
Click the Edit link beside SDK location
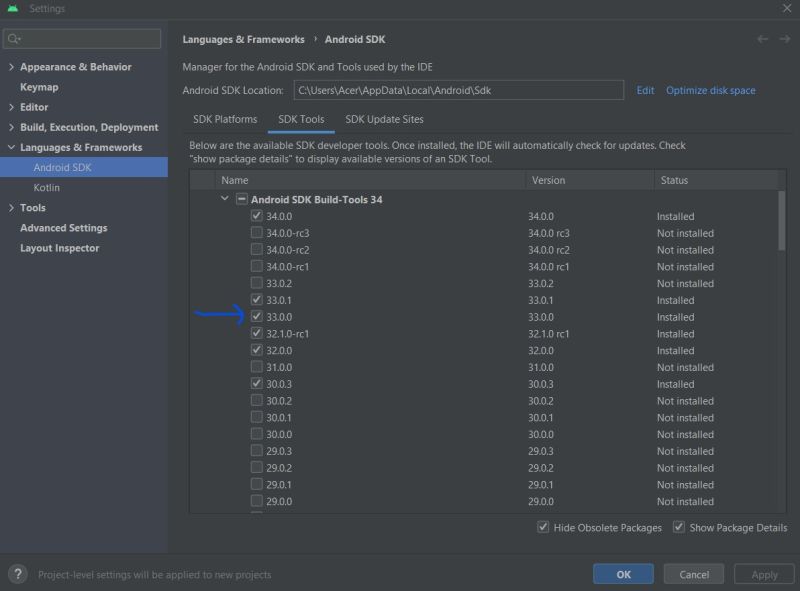tap(645, 90)
